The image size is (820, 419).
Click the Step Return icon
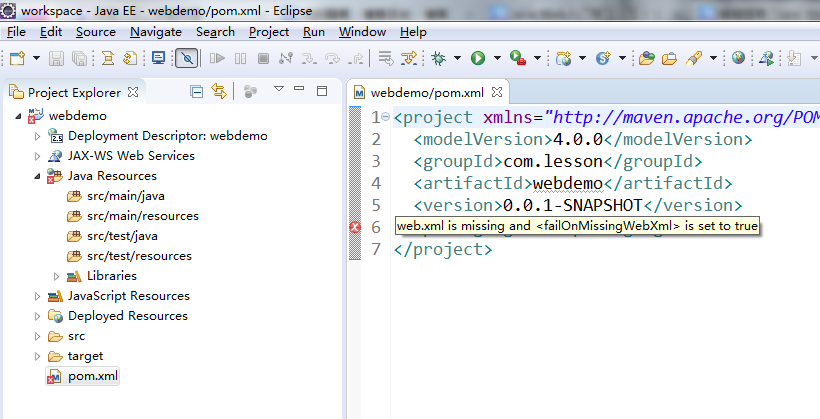coord(357,58)
